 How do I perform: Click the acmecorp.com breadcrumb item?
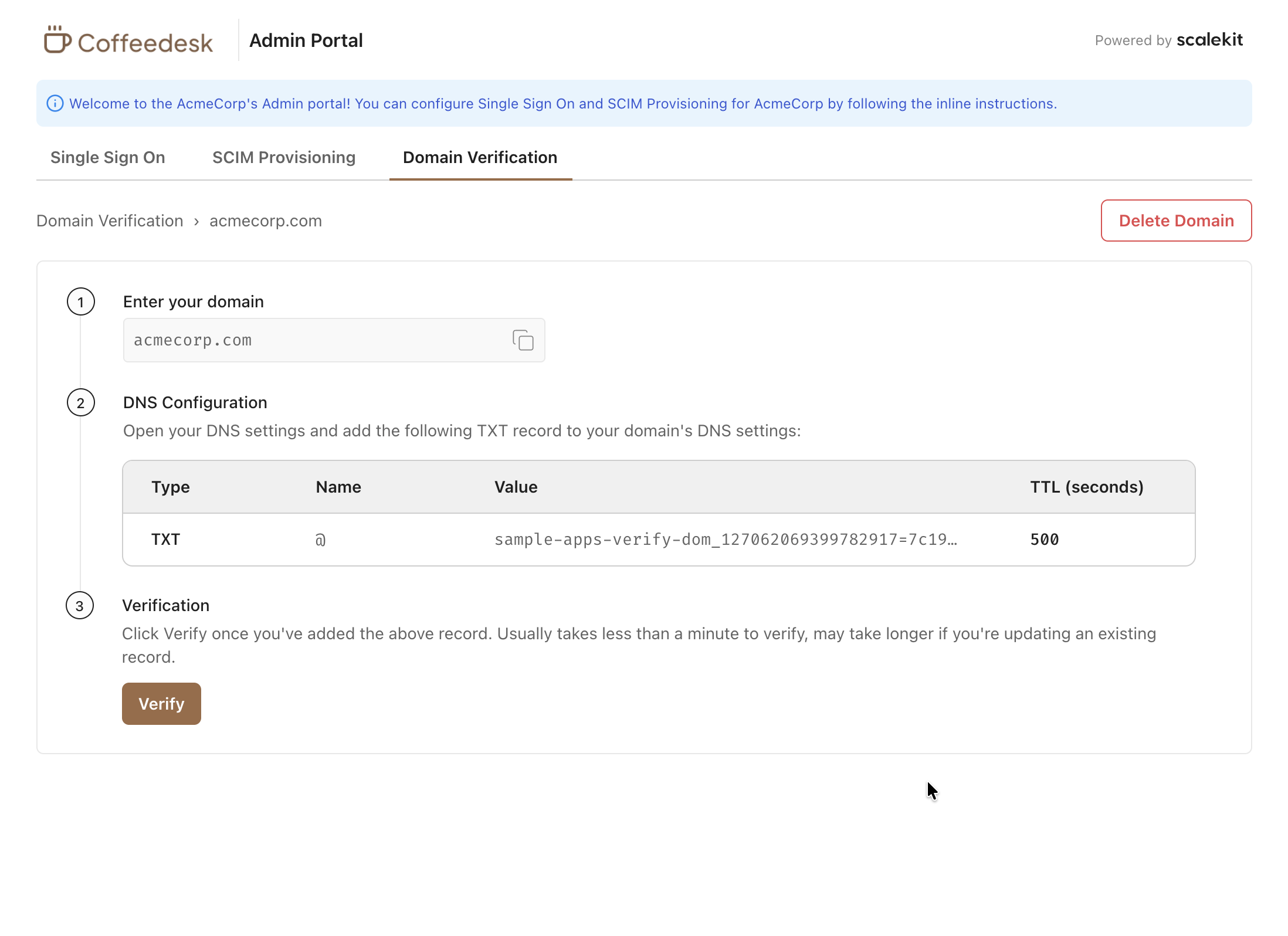pyautogui.click(x=266, y=221)
